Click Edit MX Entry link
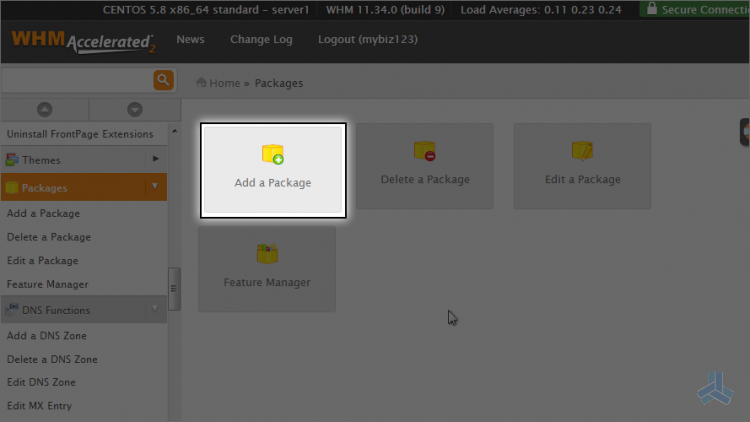Image resolution: width=750 pixels, height=422 pixels. click(39, 406)
